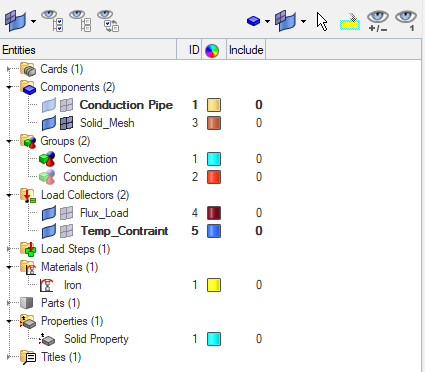Click the Parts gray box icon
Image resolution: width=425 pixels, height=372 pixels.
[27, 303]
